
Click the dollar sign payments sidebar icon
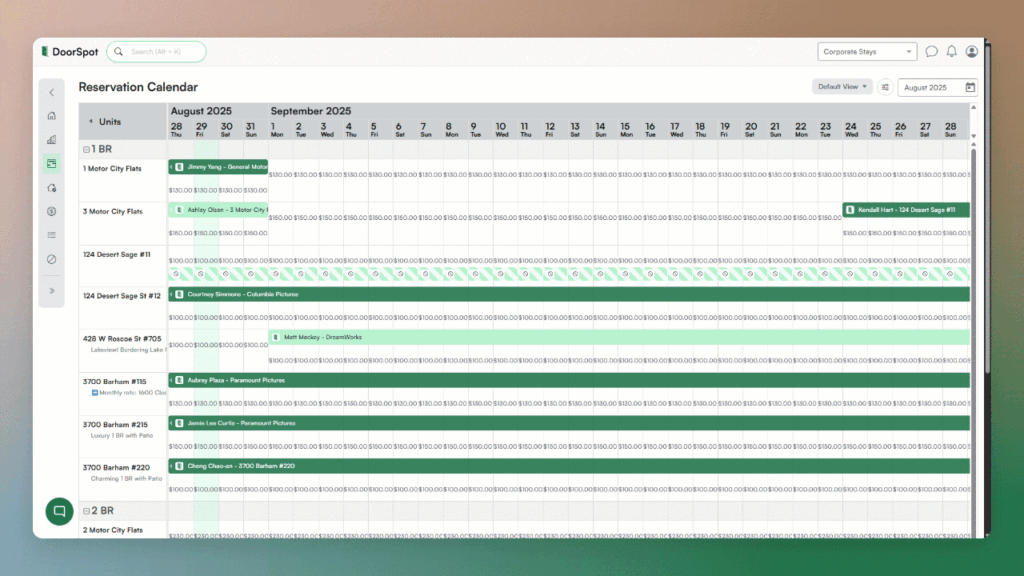pyautogui.click(x=52, y=211)
